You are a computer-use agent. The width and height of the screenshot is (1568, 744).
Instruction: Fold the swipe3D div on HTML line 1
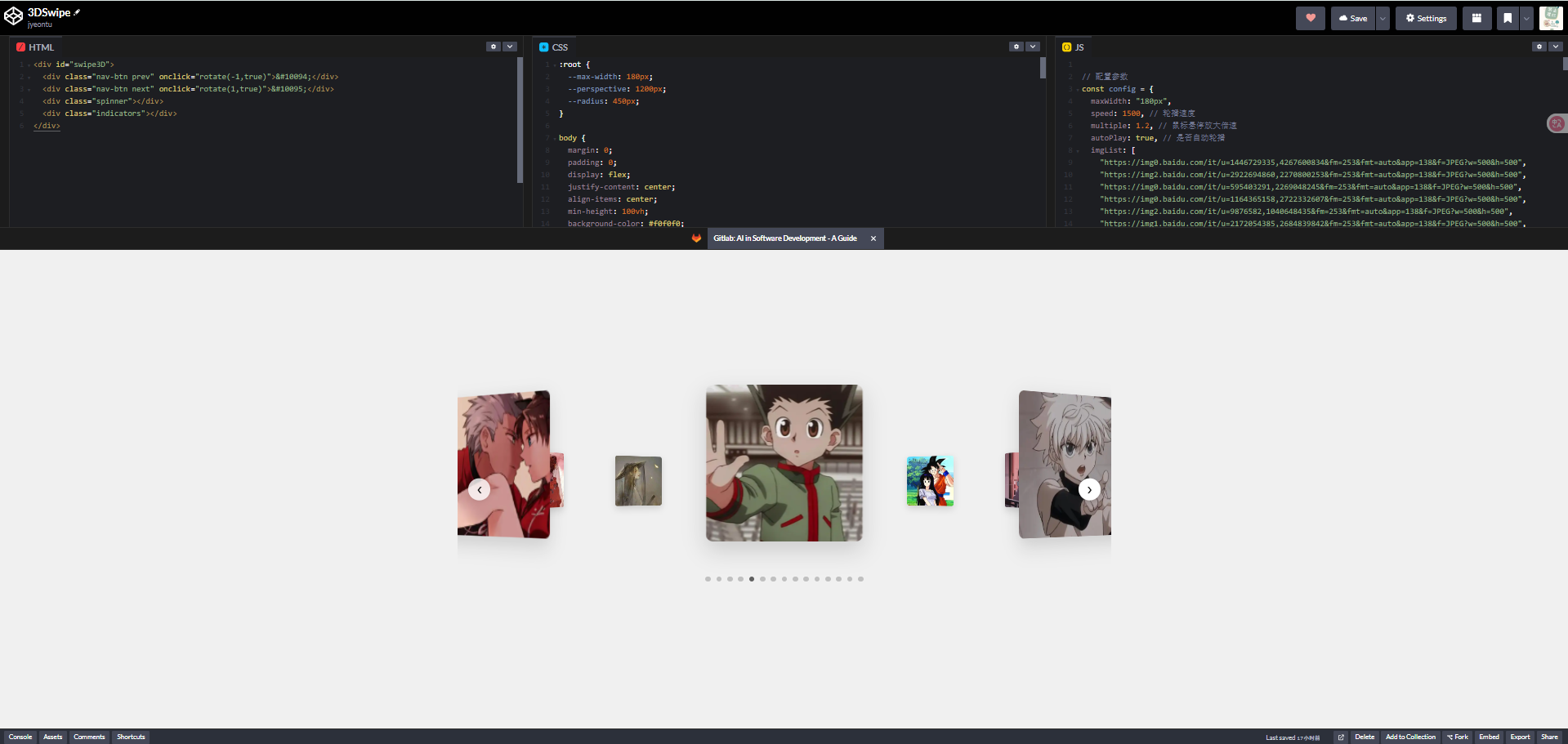29,65
